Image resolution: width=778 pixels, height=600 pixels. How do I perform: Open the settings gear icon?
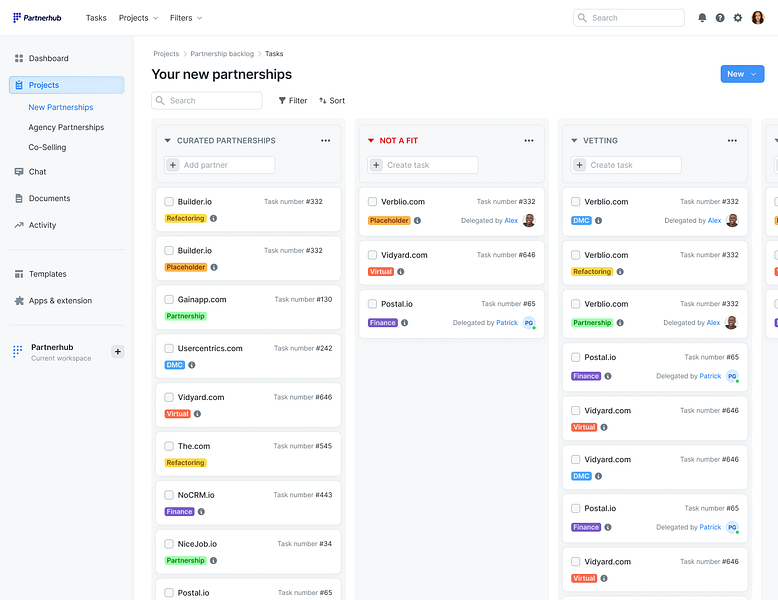tap(738, 18)
